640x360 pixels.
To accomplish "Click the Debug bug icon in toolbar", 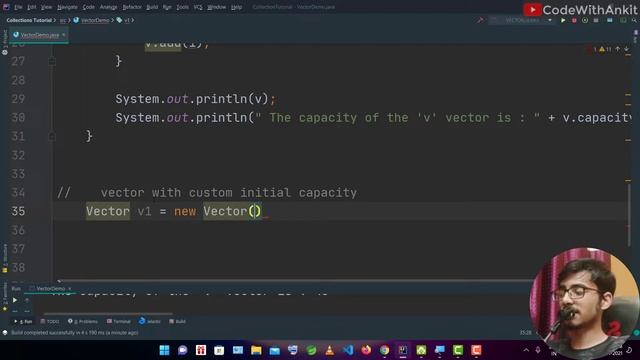I will click(574, 20).
